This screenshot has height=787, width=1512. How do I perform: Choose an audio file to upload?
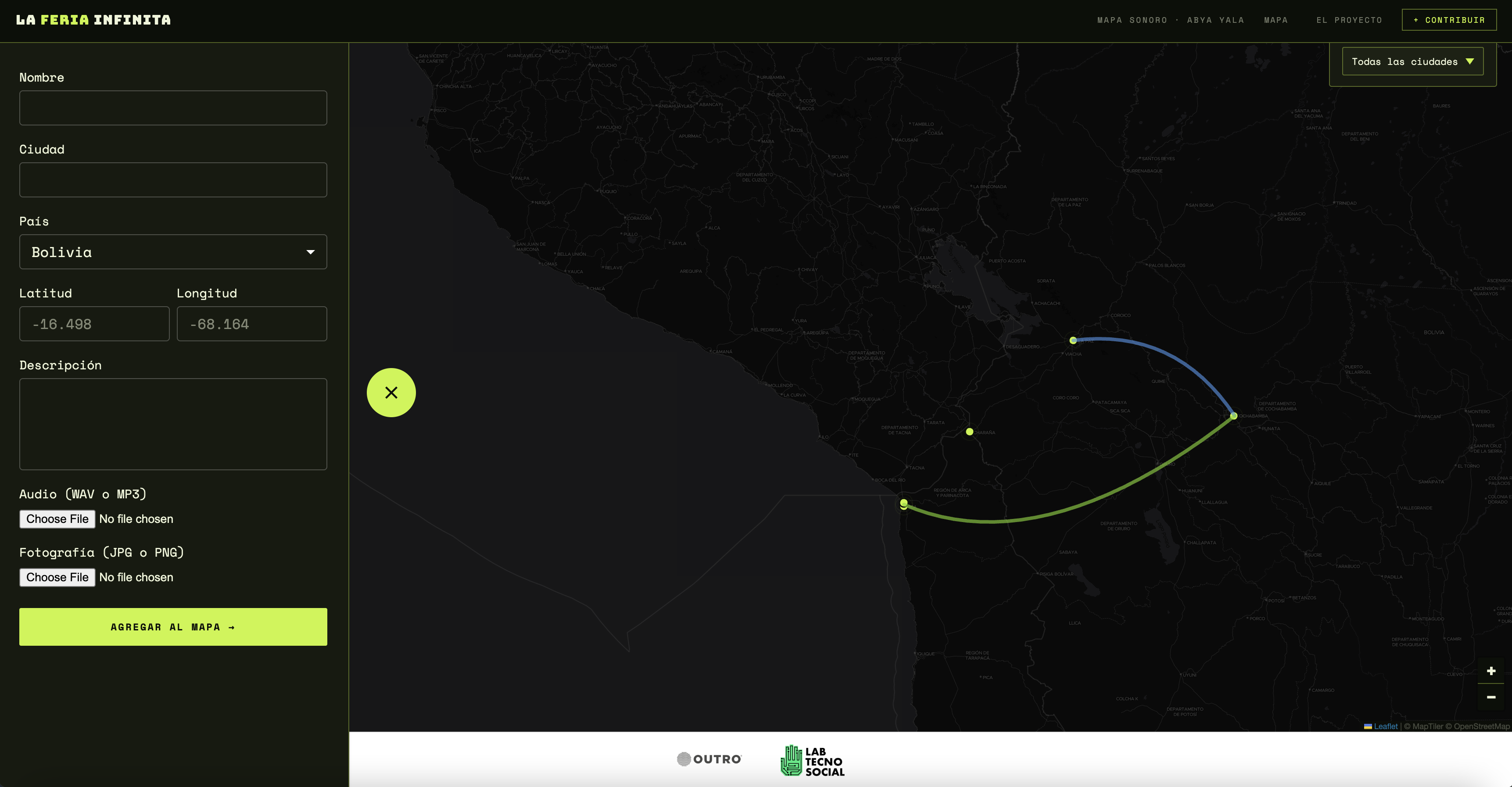(57, 519)
